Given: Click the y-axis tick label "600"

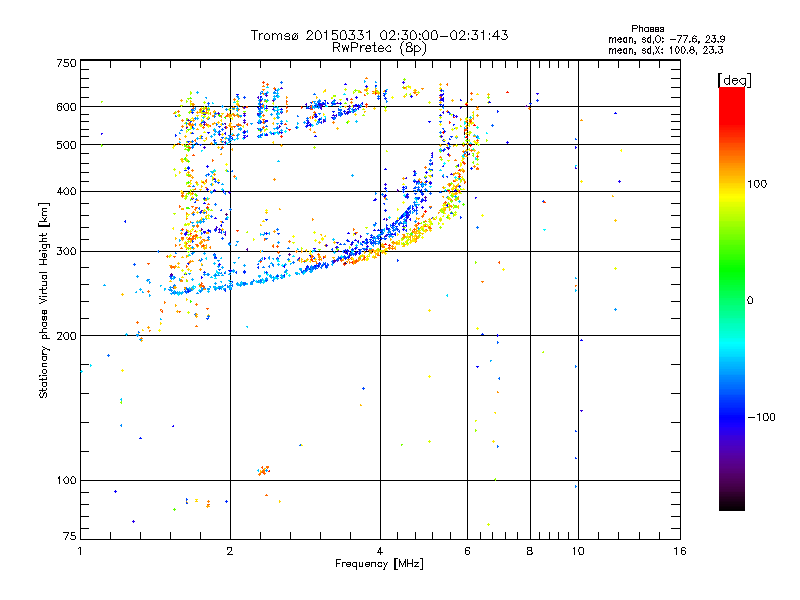Looking at the screenshot, I should click(x=66, y=107).
